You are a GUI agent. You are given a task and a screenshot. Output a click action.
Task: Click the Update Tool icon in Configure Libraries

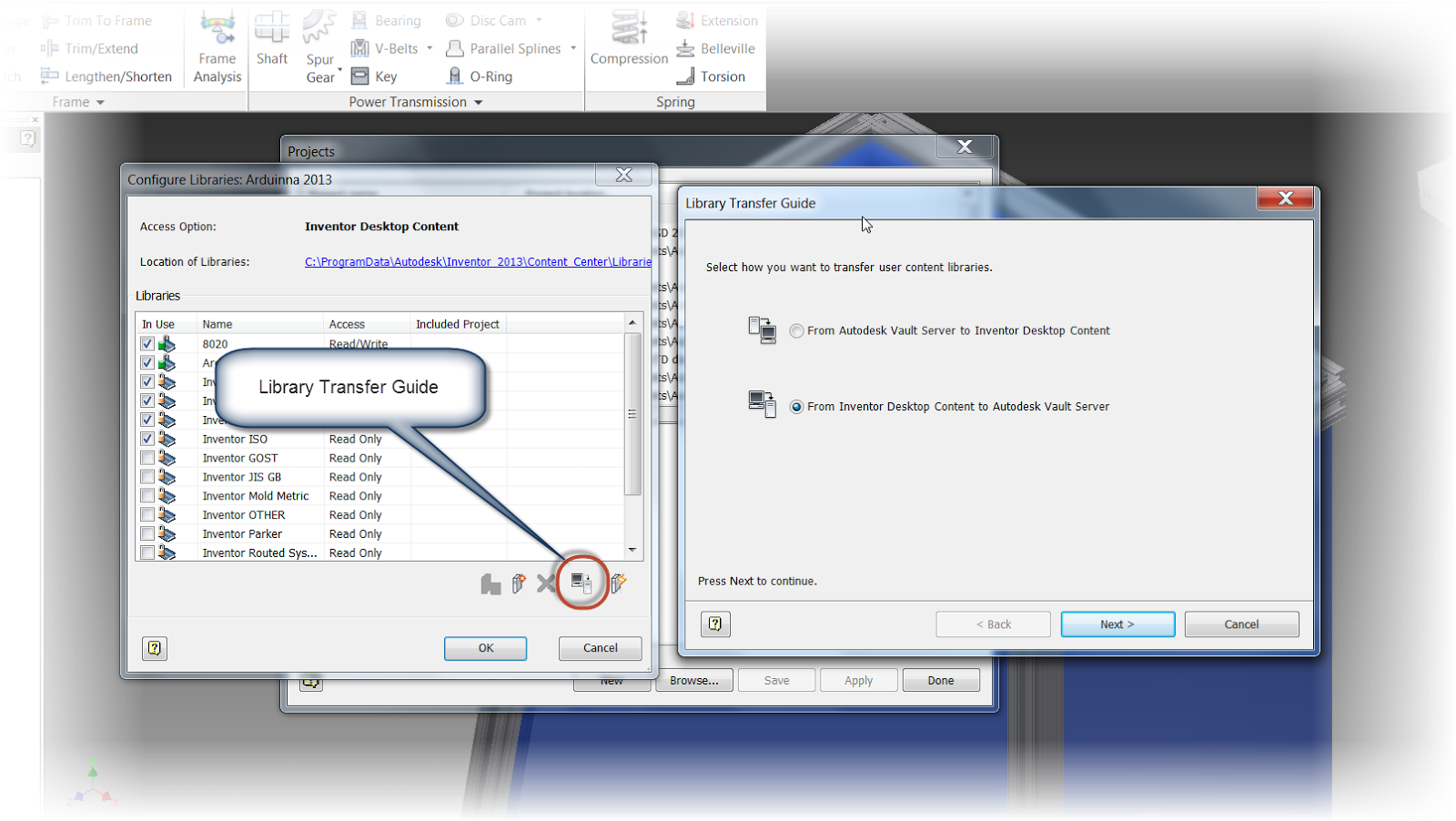[619, 583]
